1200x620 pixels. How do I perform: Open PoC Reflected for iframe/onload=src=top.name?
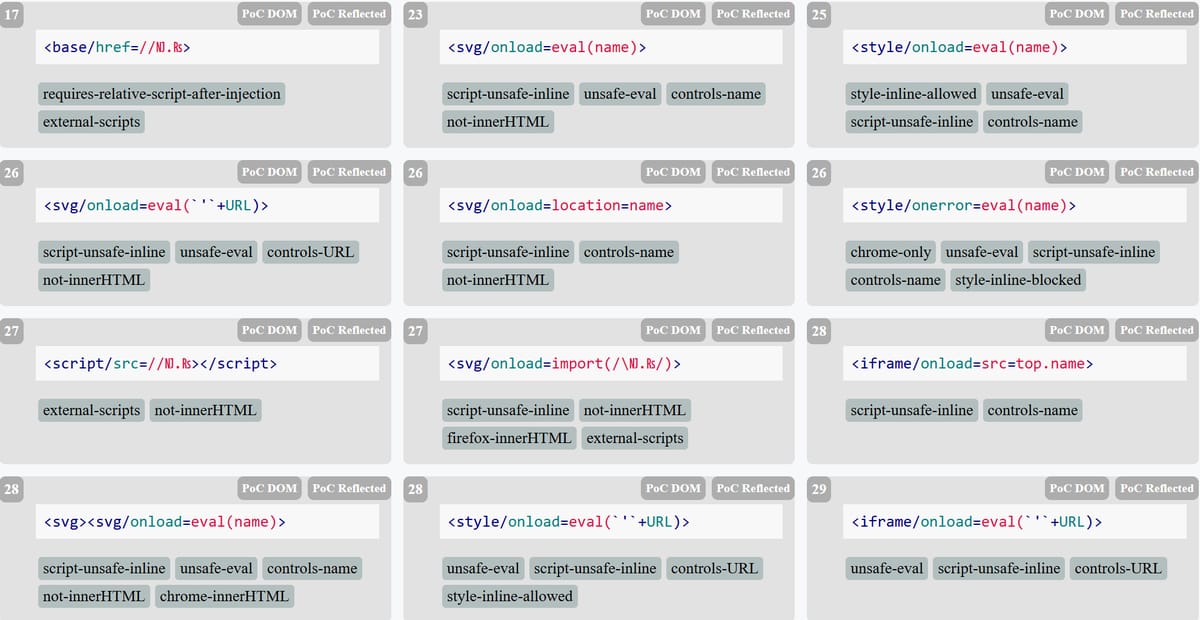tap(1157, 330)
